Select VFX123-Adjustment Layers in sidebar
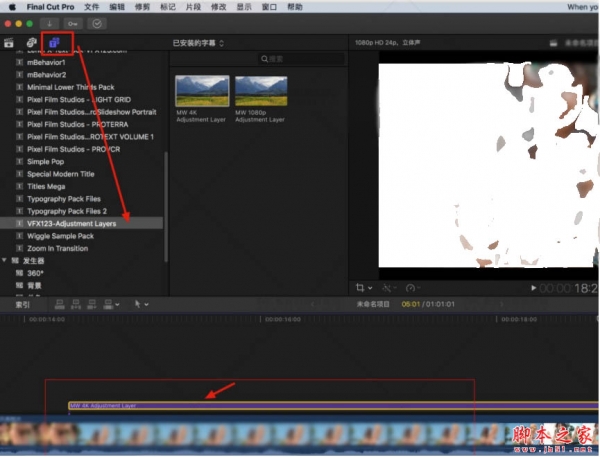Viewport: 600px width, 457px height. tap(71, 224)
